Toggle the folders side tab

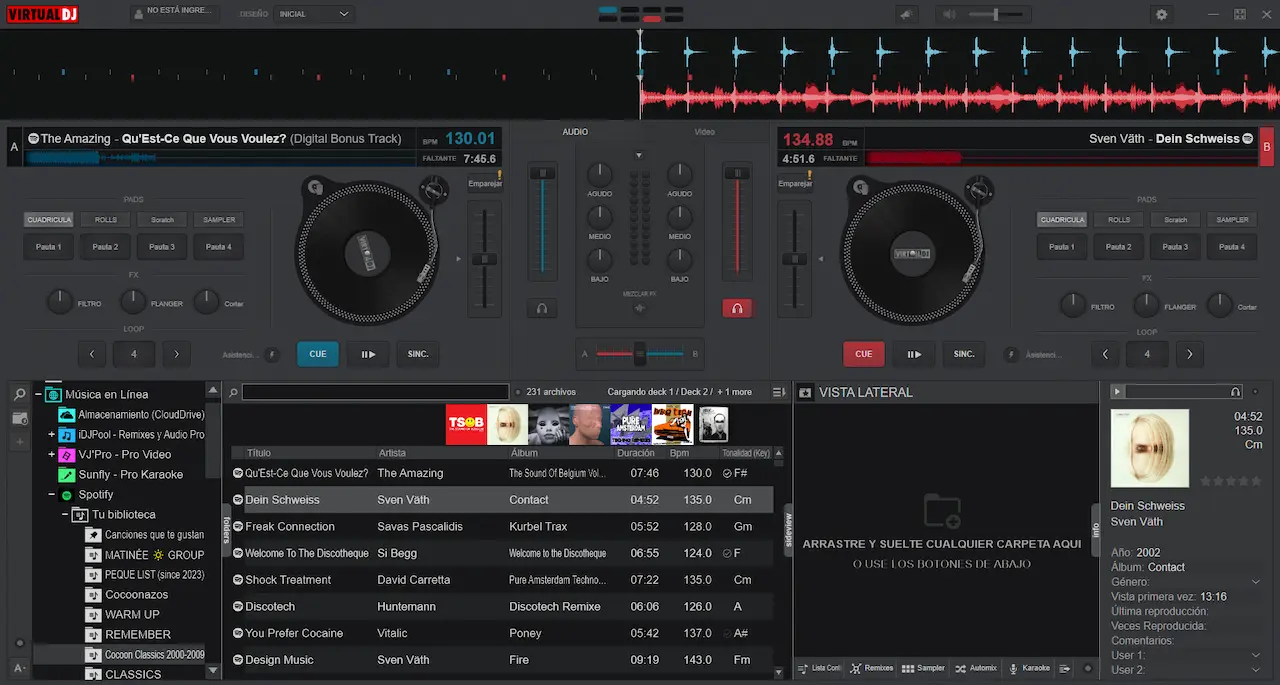pyautogui.click(x=226, y=529)
